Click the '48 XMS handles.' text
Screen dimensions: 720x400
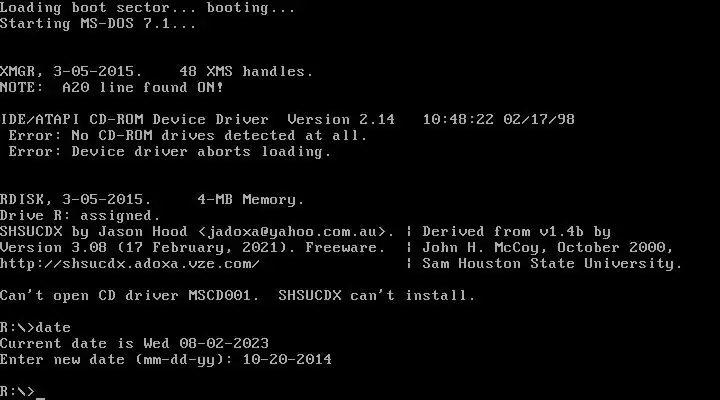tap(246, 72)
